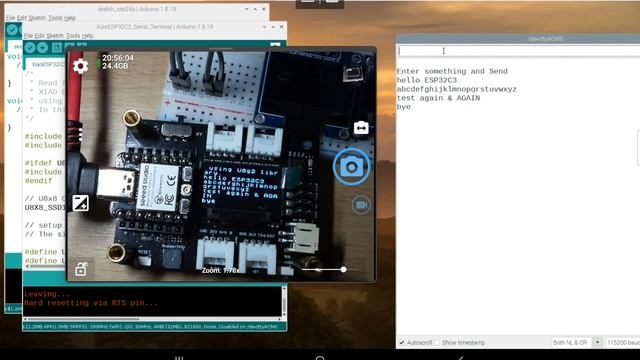
Task: Open Sketch menu in XiaoESP32C3_Serial_Terminal window
Action: pyautogui.click(x=55, y=36)
